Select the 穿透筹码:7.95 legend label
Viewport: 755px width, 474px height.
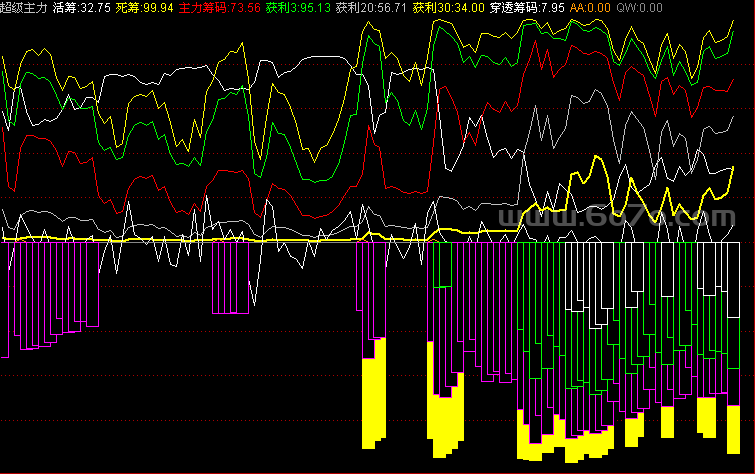(527, 8)
